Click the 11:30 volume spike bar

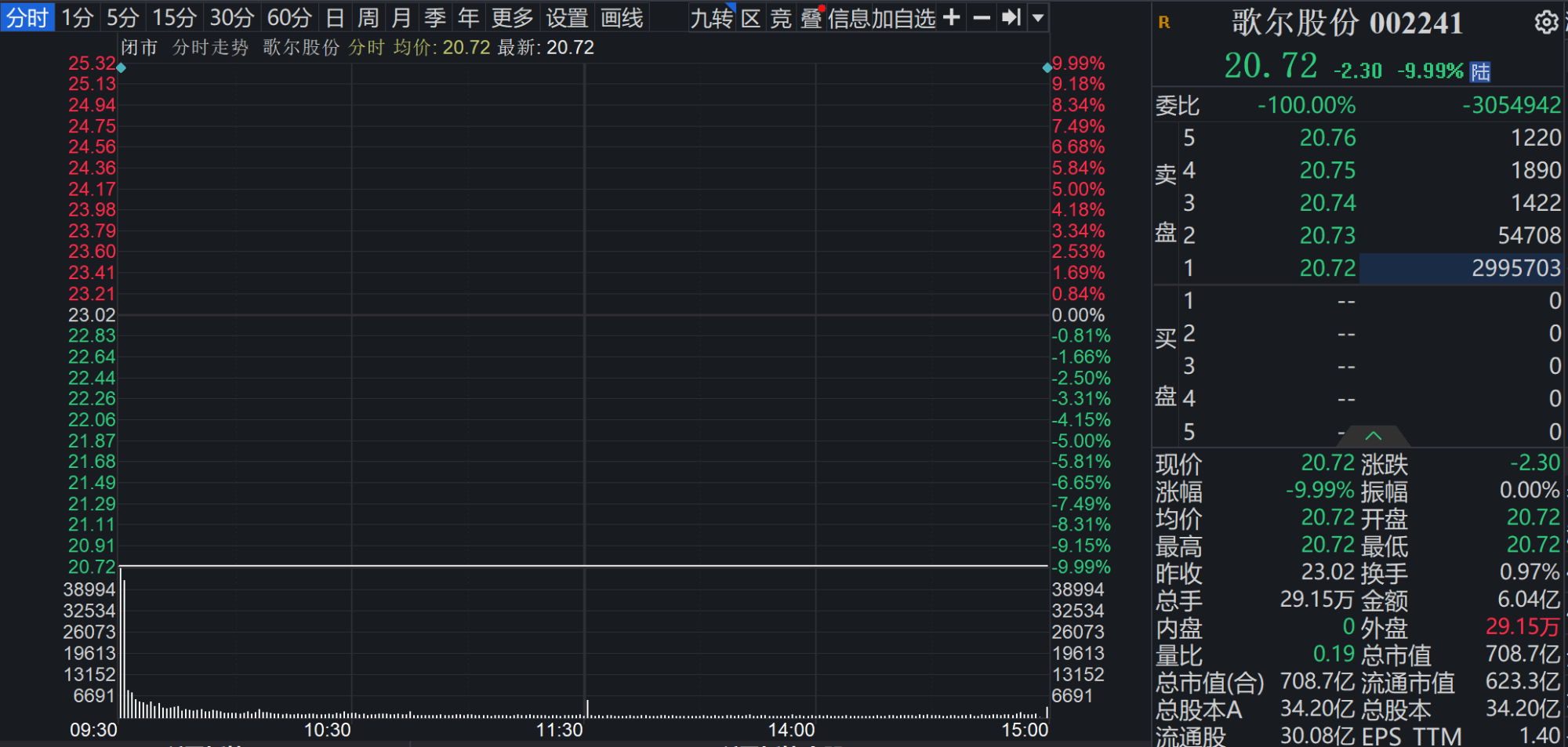[x=587, y=709]
